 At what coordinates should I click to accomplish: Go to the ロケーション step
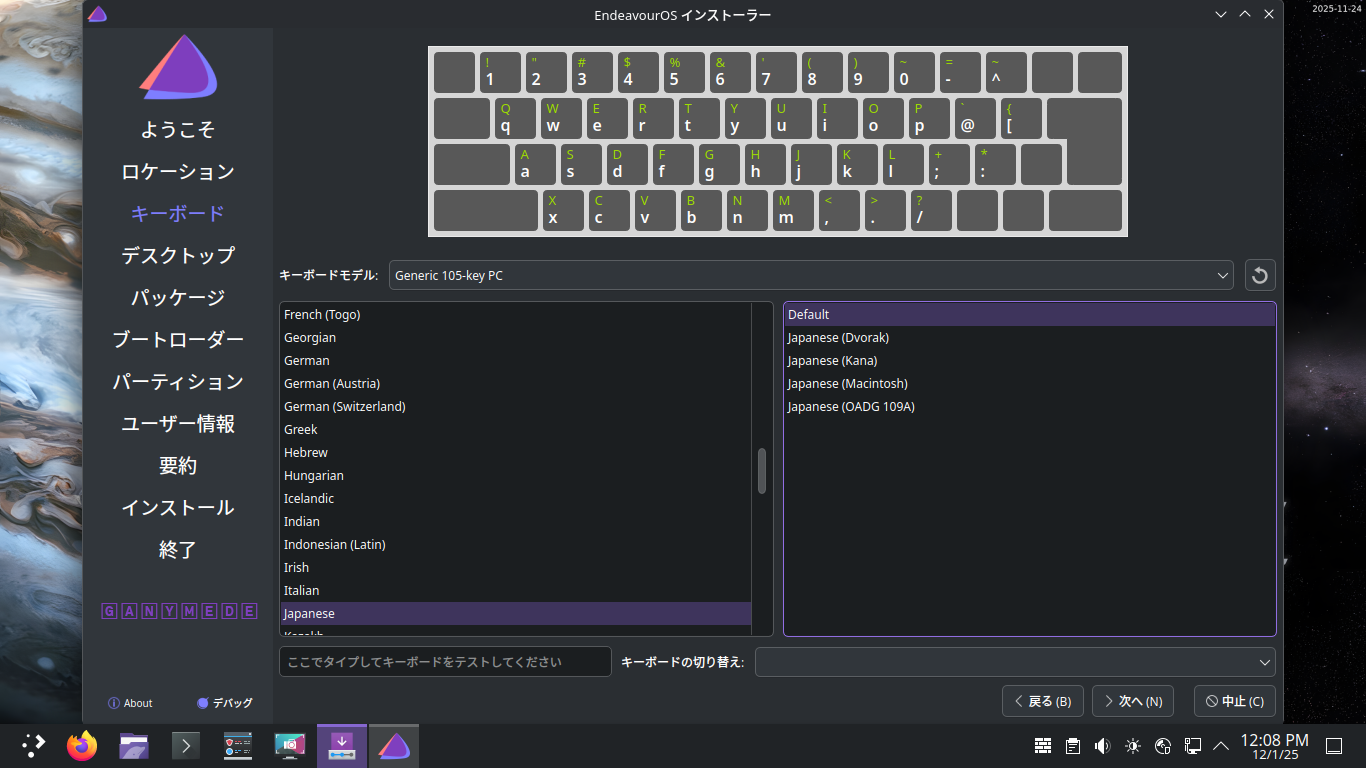[x=178, y=172]
